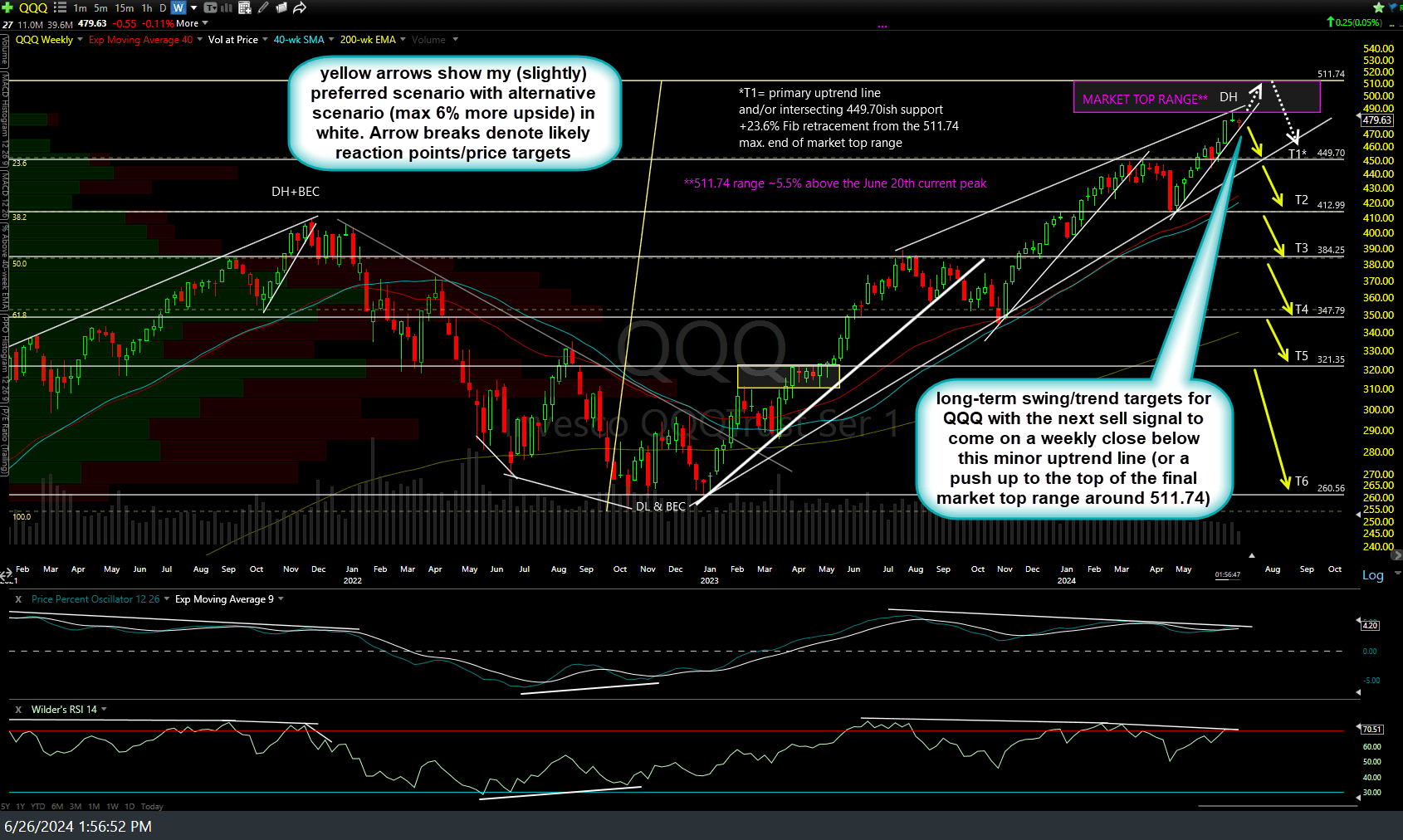Viewport: 1403px width, 840px height.
Task: Click the 70.51 RSI value label
Action: (x=1372, y=730)
